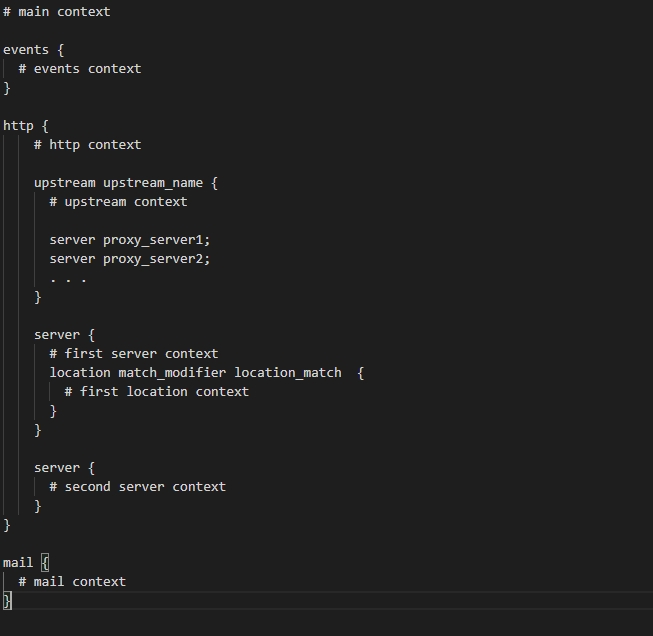Select the "# http context" comment

click(x=87, y=145)
